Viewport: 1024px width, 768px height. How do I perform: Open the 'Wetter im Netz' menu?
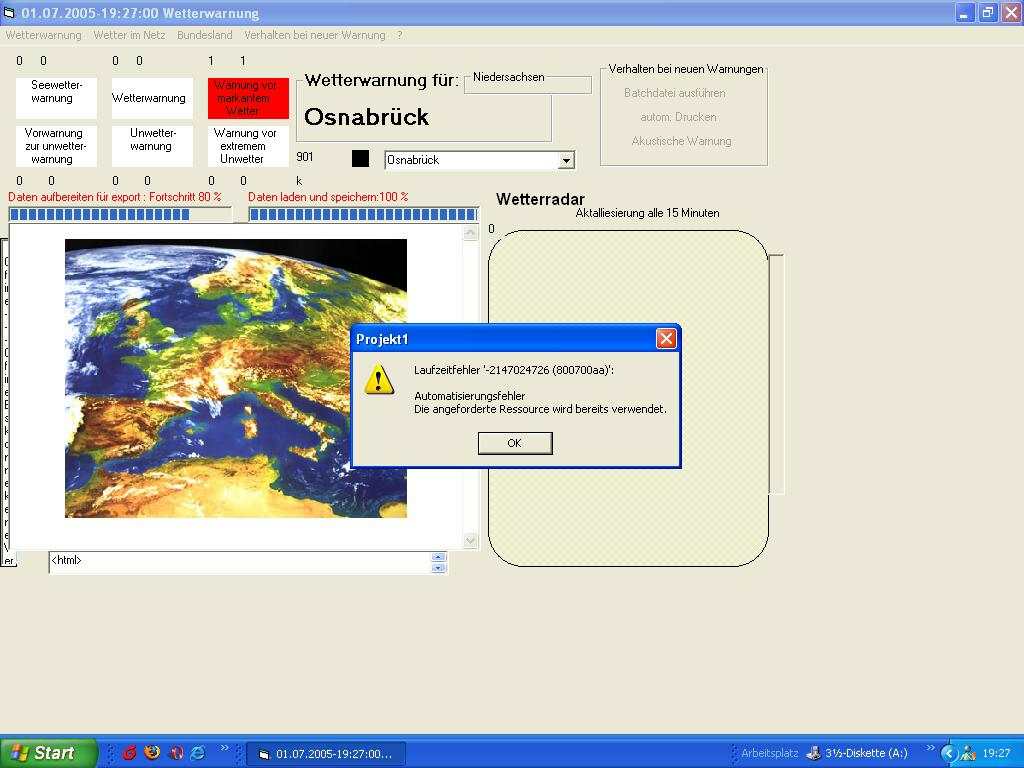coord(129,35)
